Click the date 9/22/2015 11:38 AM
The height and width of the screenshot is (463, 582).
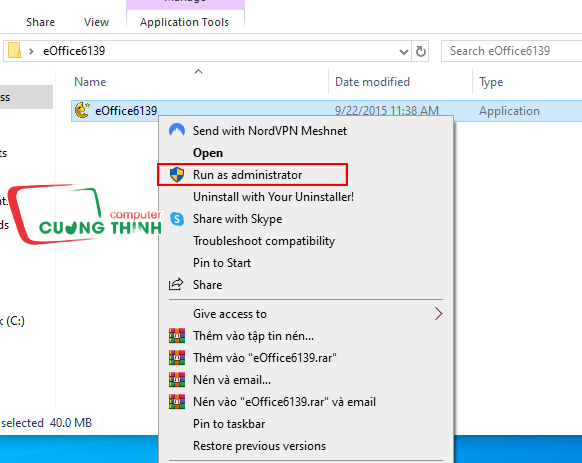tap(386, 111)
